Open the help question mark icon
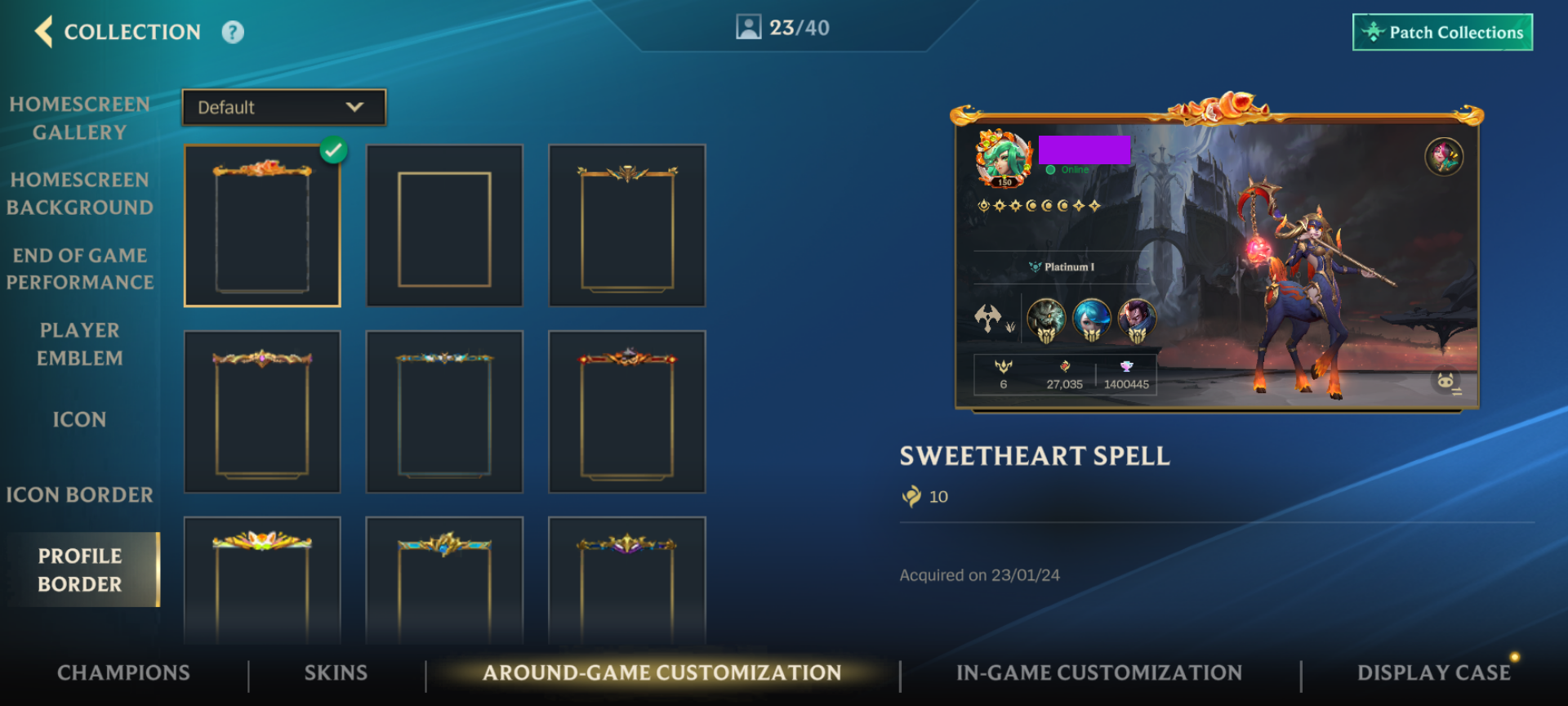Screen dimensions: 1568x706 coord(233,32)
